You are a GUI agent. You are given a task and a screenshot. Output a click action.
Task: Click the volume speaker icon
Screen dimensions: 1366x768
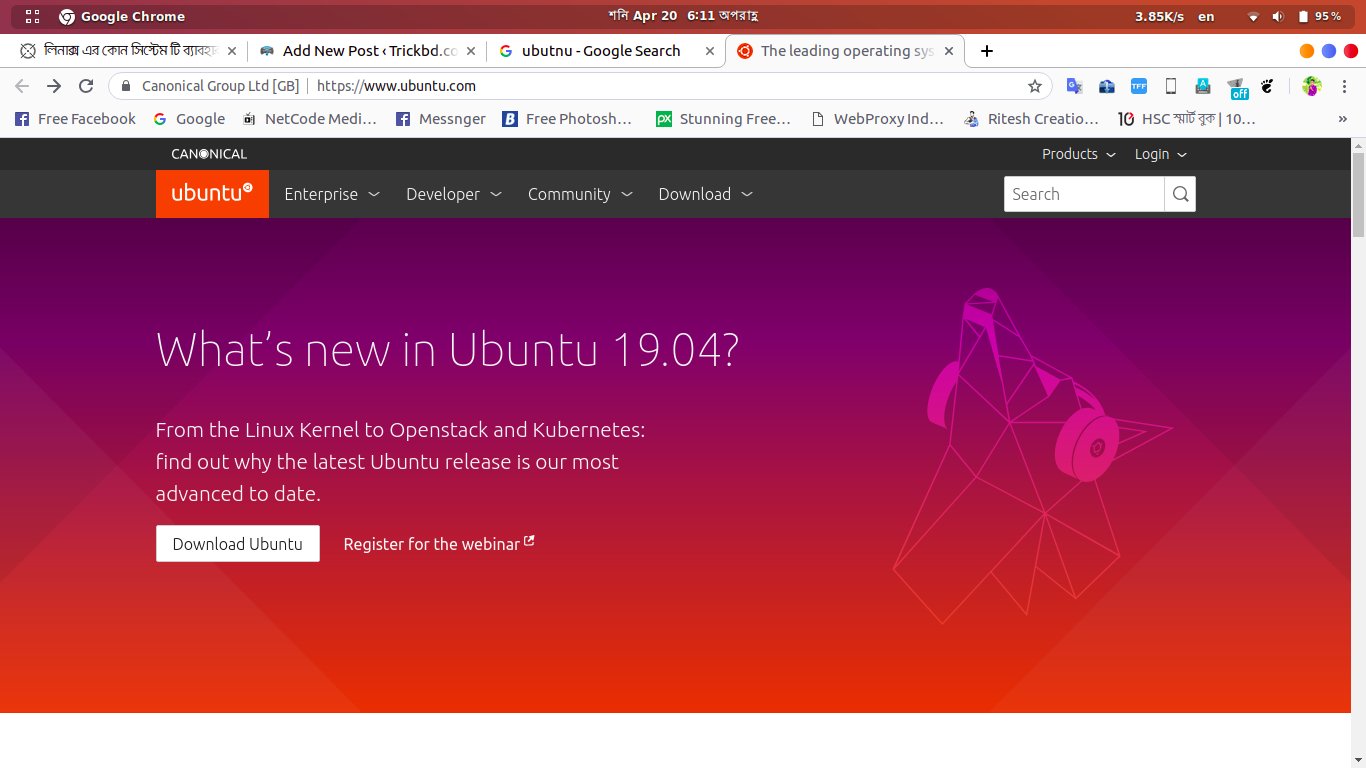coord(1278,16)
